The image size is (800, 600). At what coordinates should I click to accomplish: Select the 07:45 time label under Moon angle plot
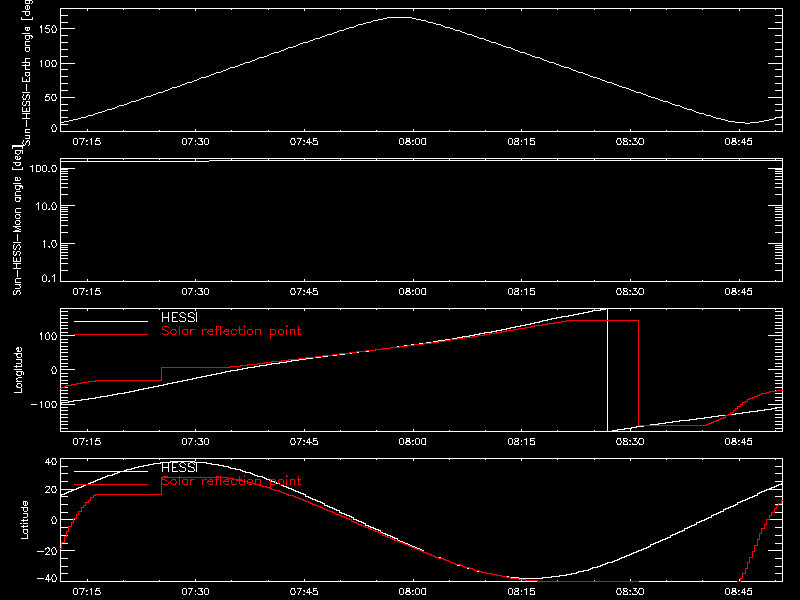(304, 292)
